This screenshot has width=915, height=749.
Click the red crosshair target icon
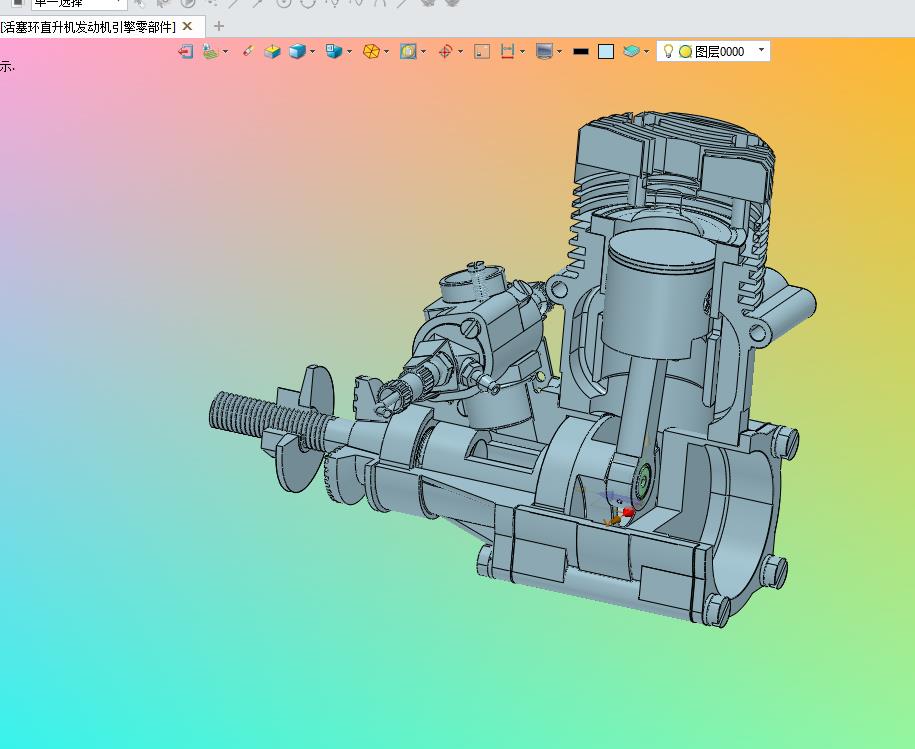point(445,51)
